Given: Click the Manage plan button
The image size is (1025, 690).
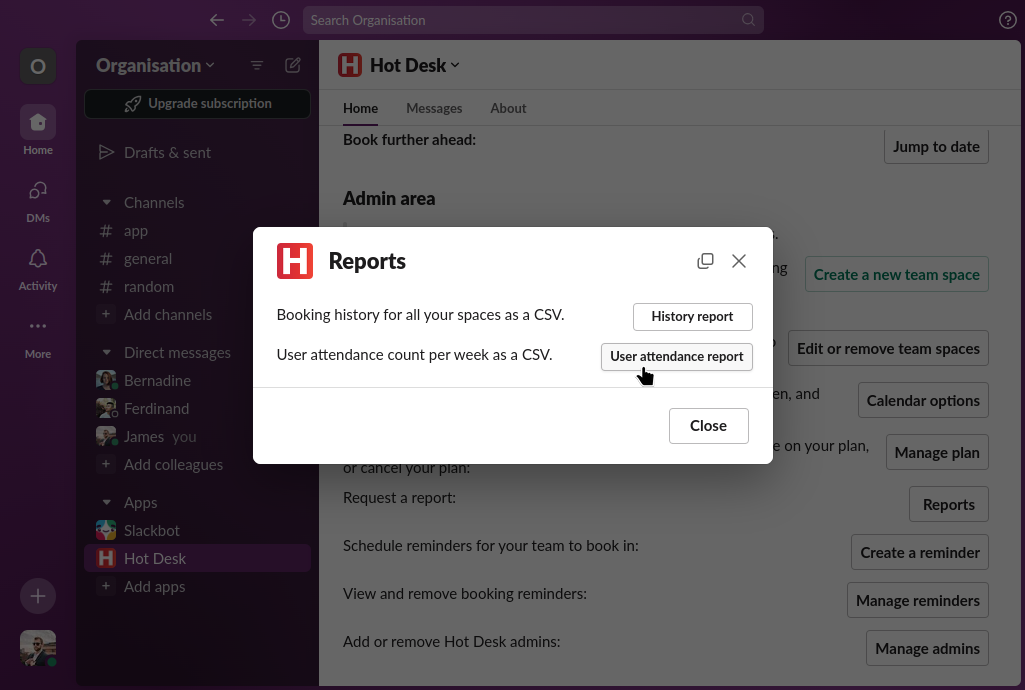Looking at the screenshot, I should click(x=937, y=452).
